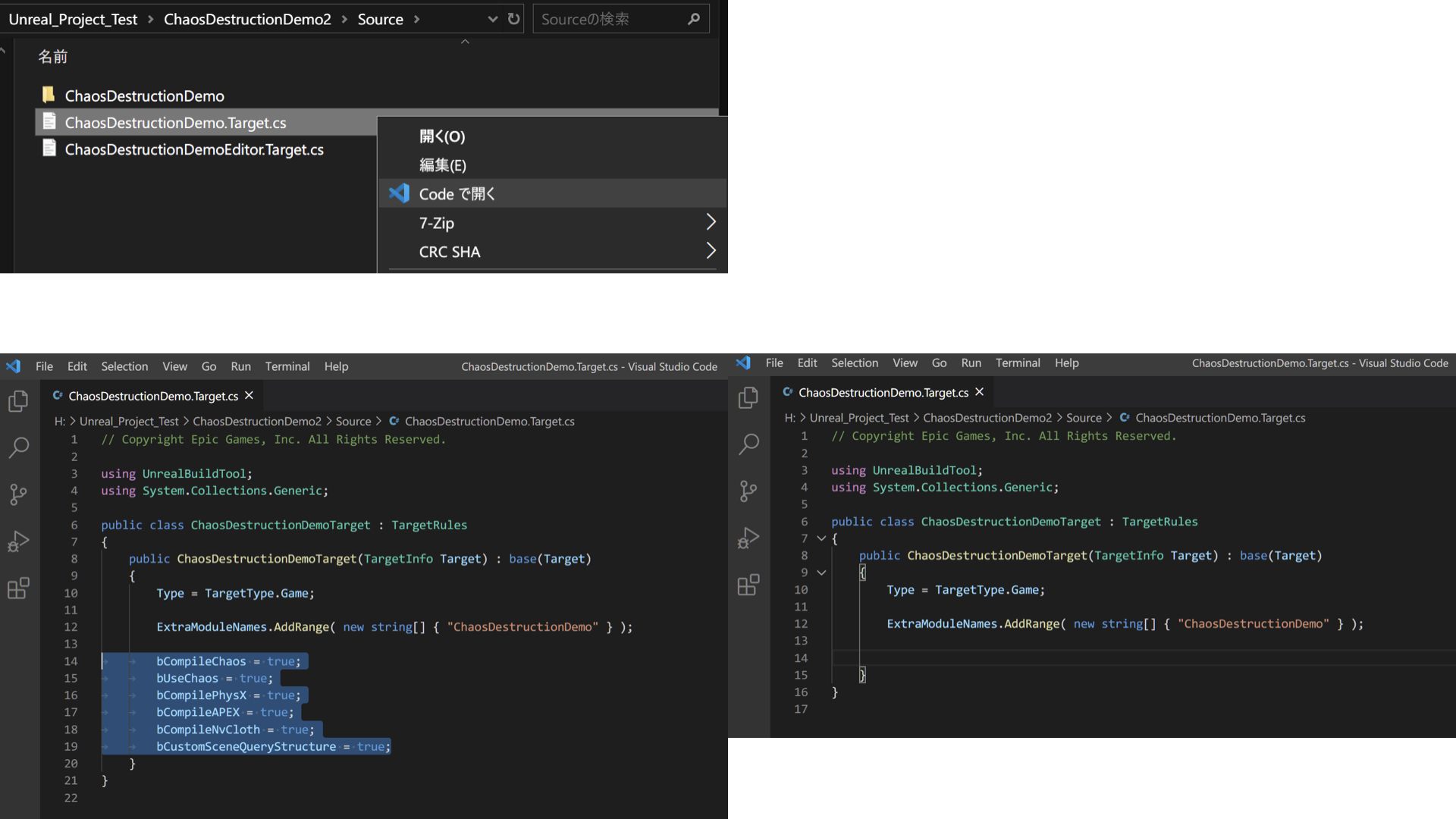Click chevron after Source in explorer address bar

pyautogui.click(x=416, y=20)
